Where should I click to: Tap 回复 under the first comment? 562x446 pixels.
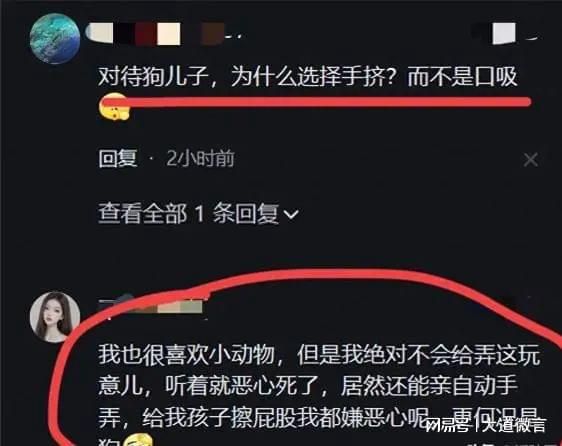click(118, 158)
